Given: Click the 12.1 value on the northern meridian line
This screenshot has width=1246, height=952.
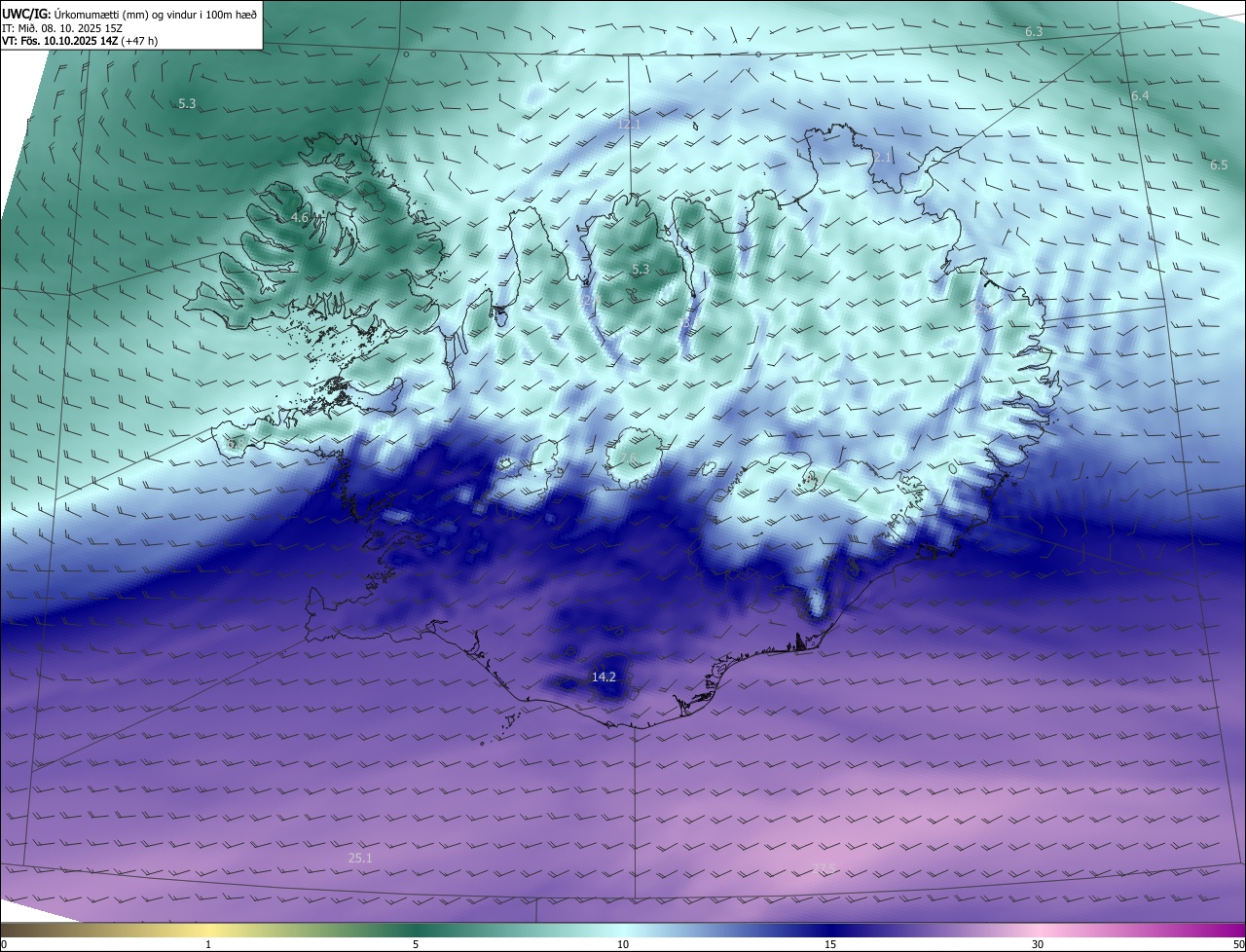Looking at the screenshot, I should pos(629,124).
